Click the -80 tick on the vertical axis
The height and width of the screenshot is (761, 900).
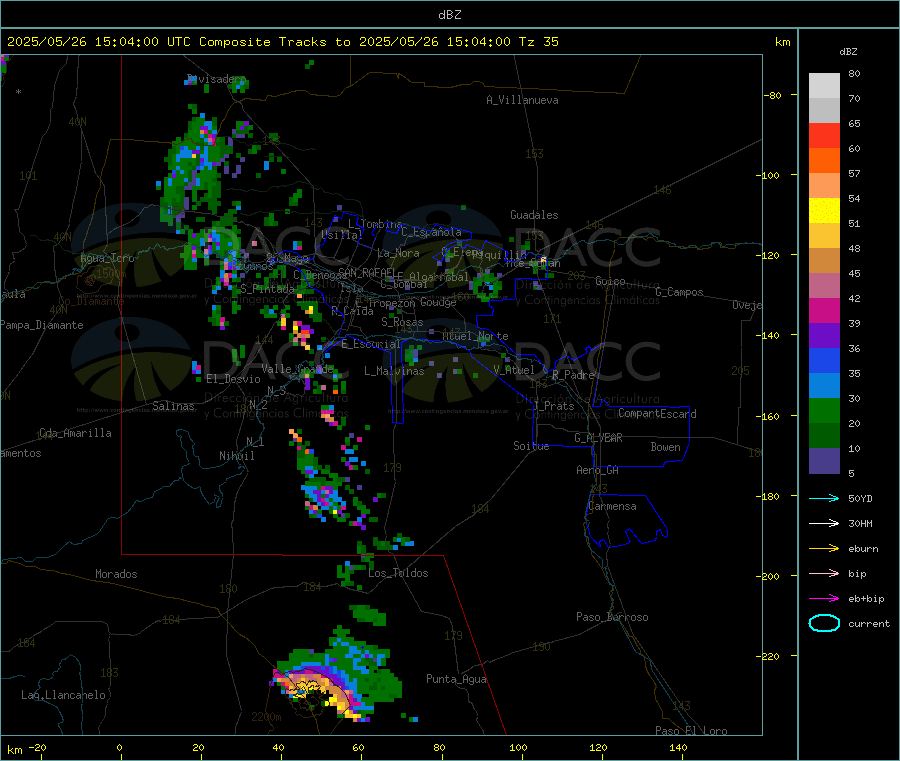click(x=772, y=95)
